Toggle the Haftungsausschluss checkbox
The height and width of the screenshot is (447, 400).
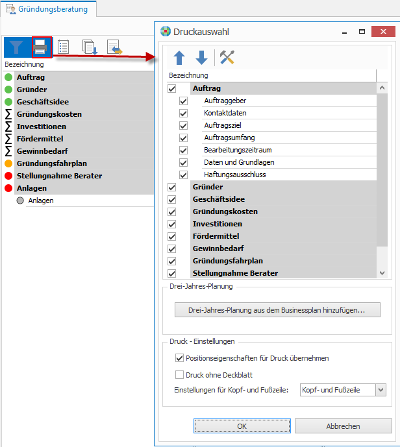(x=183, y=175)
